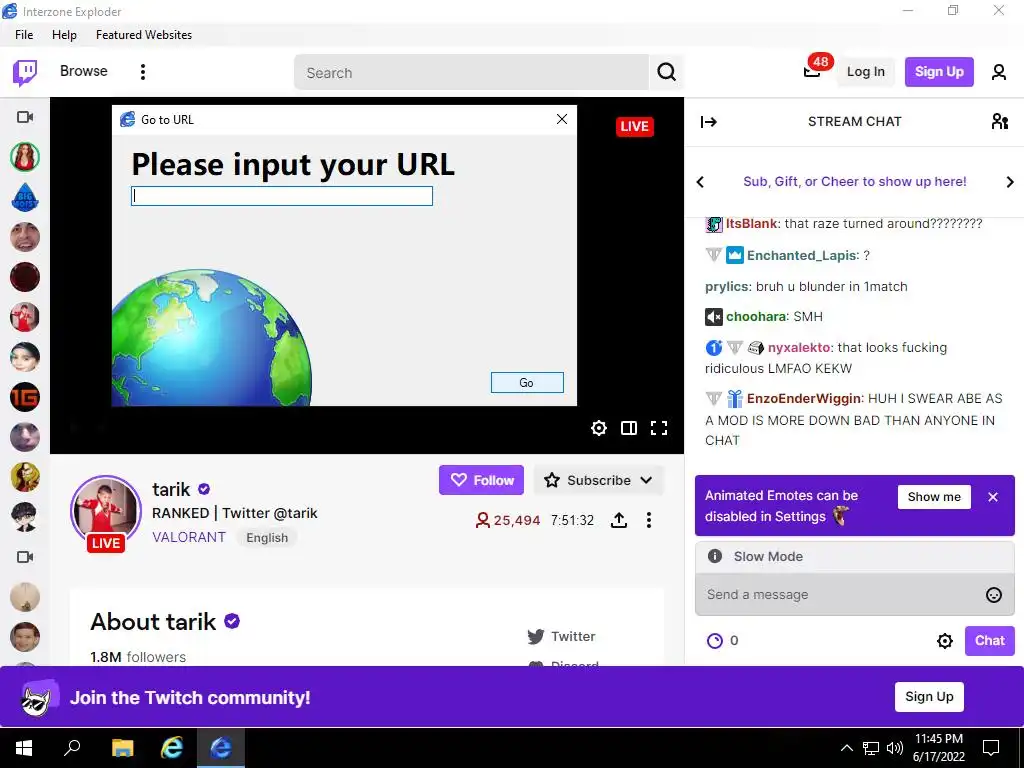
Task: Open notifications inbox with 48 badge
Action: (812, 71)
